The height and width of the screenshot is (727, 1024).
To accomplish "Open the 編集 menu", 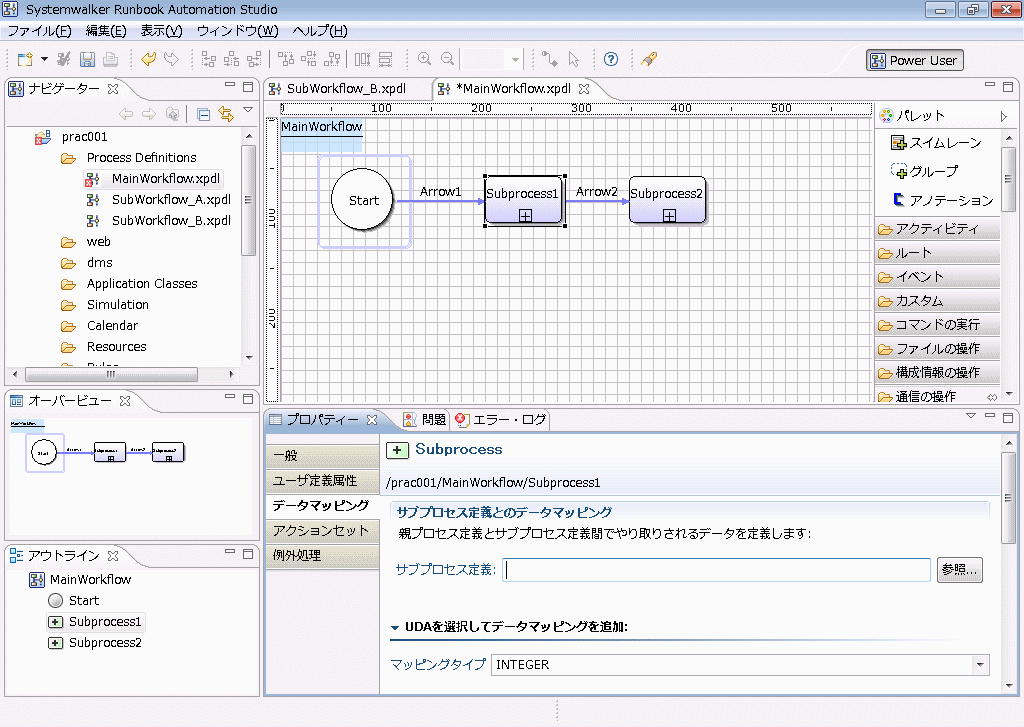I will coord(106,31).
